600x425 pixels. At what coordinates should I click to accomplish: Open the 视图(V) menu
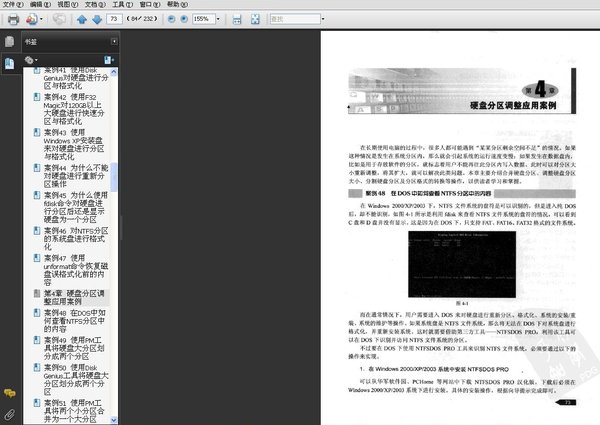[67, 4]
